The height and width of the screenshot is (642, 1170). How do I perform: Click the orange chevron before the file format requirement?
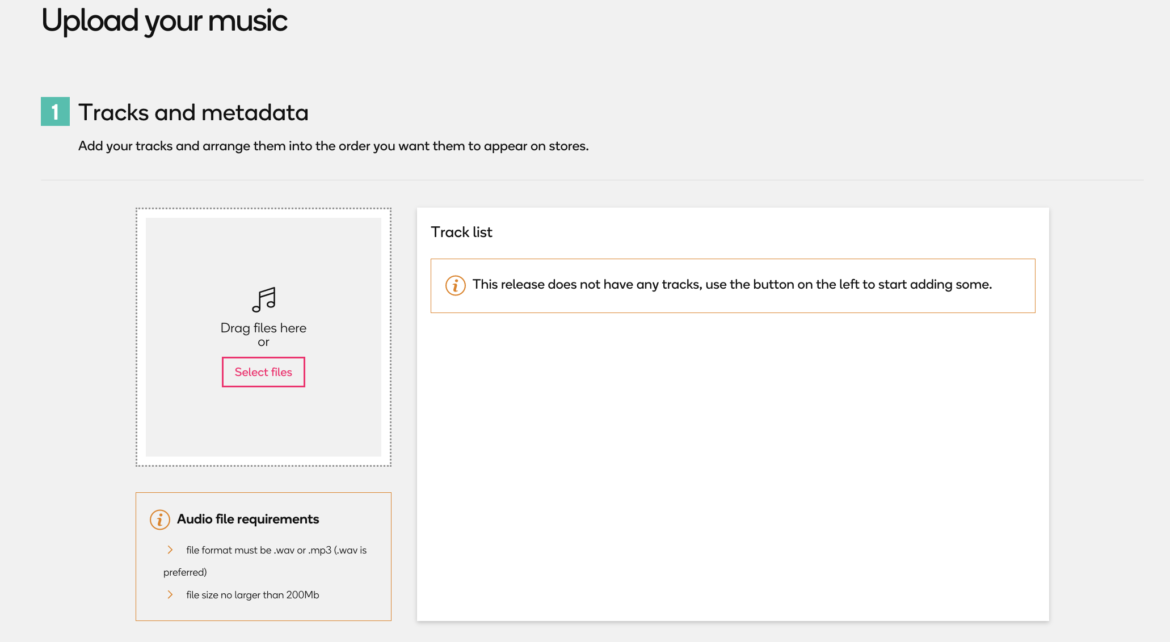[x=172, y=550]
